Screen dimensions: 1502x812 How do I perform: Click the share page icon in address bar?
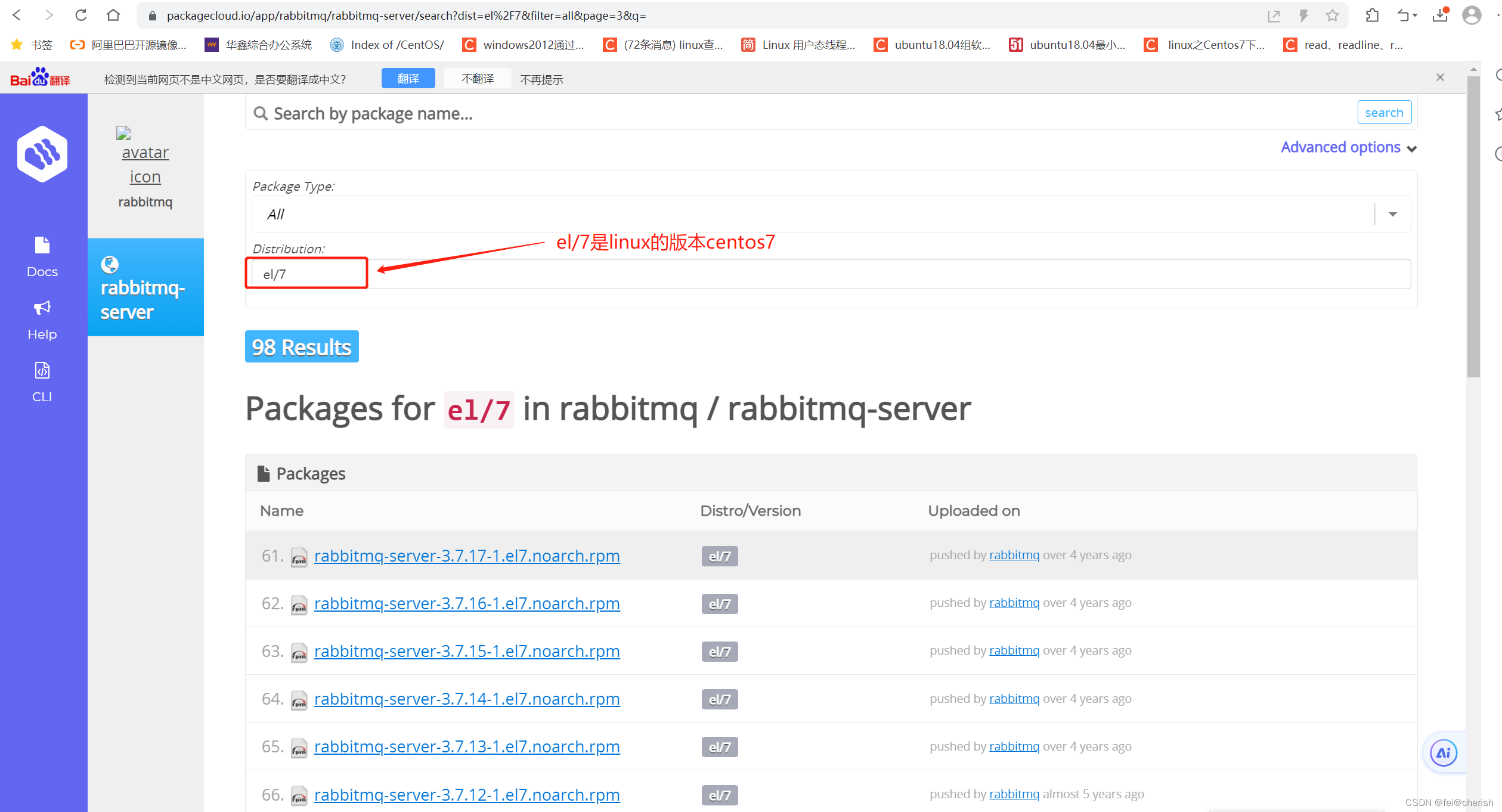(1274, 16)
